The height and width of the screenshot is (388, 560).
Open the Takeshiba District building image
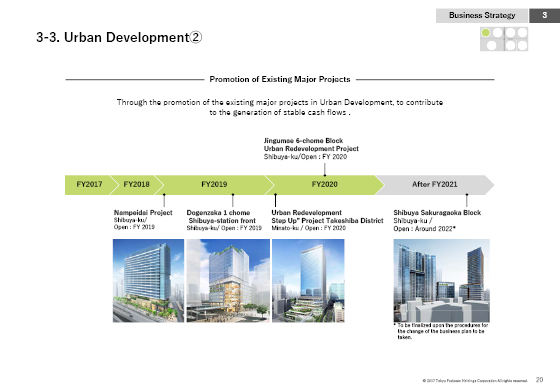pyautogui.click(x=308, y=281)
